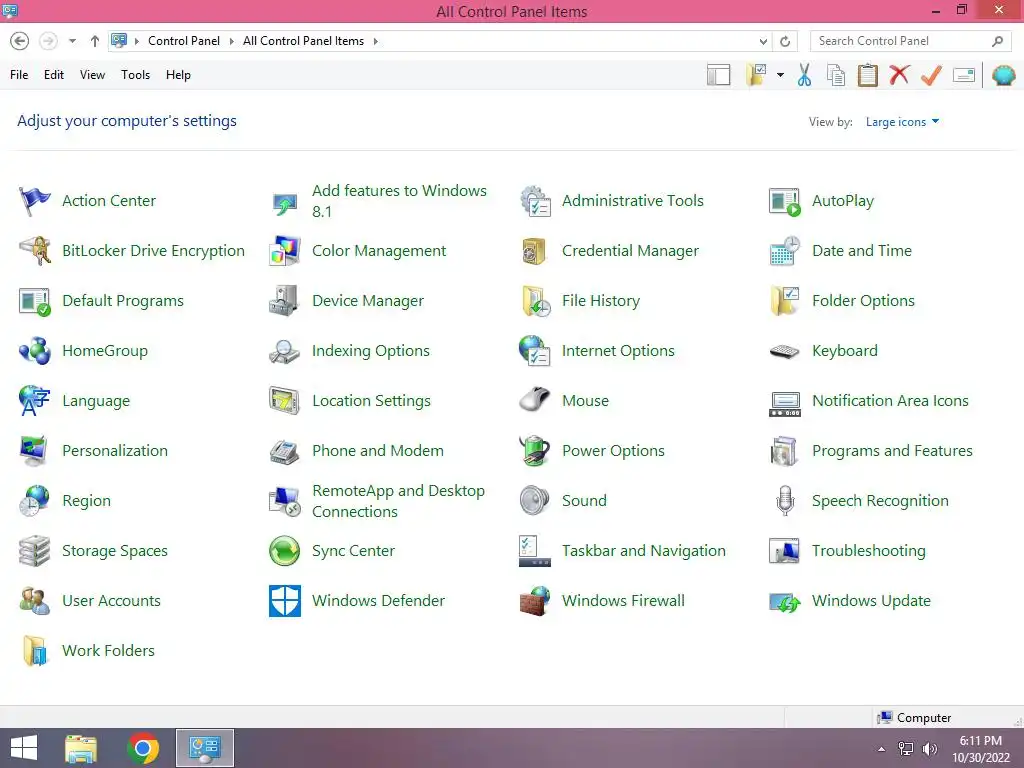Expand the folder toolbar button dropdown arrow
1024x768 pixels.
(780, 75)
